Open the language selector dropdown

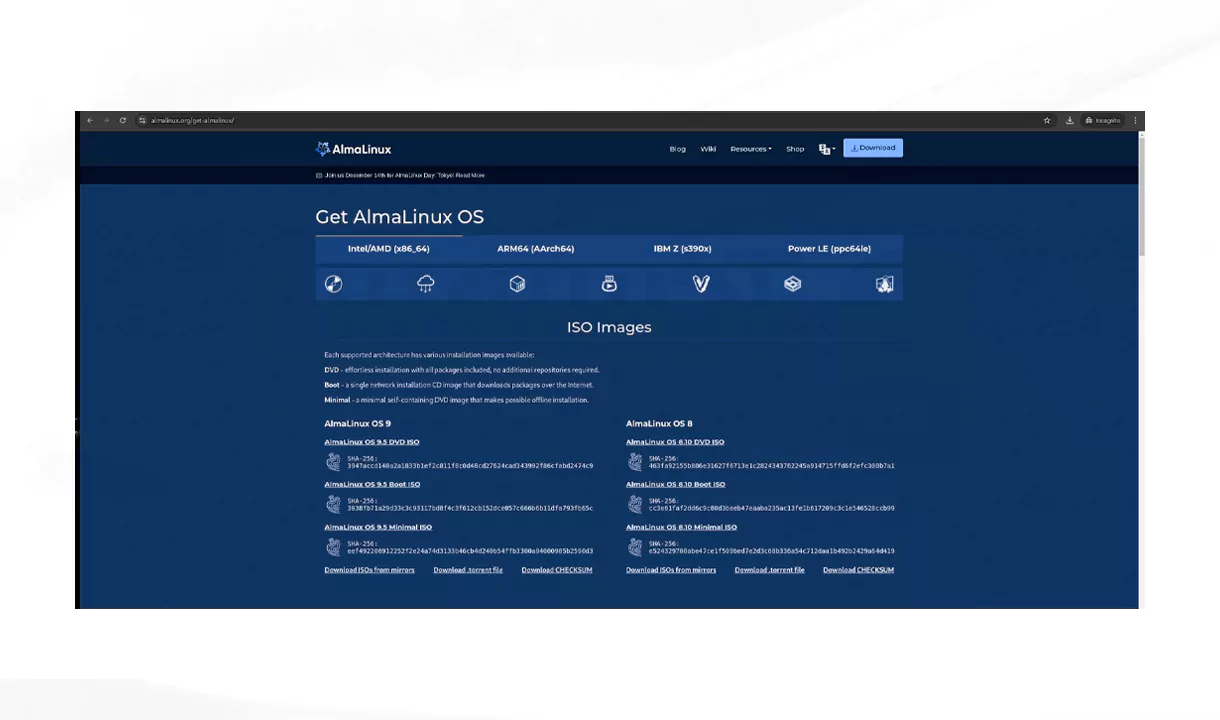(827, 149)
